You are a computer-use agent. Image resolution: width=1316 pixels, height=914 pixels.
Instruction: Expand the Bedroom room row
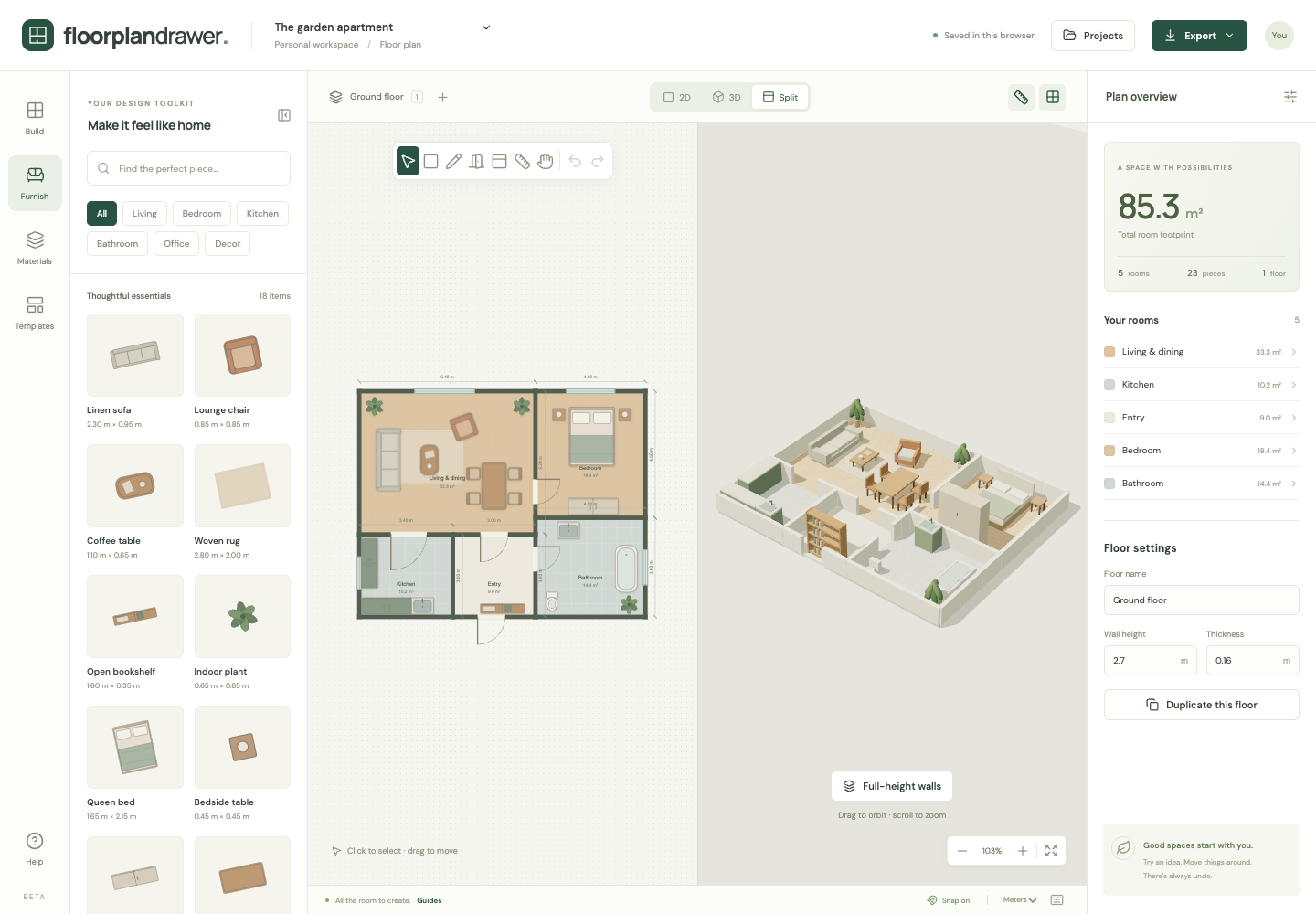1201,451
